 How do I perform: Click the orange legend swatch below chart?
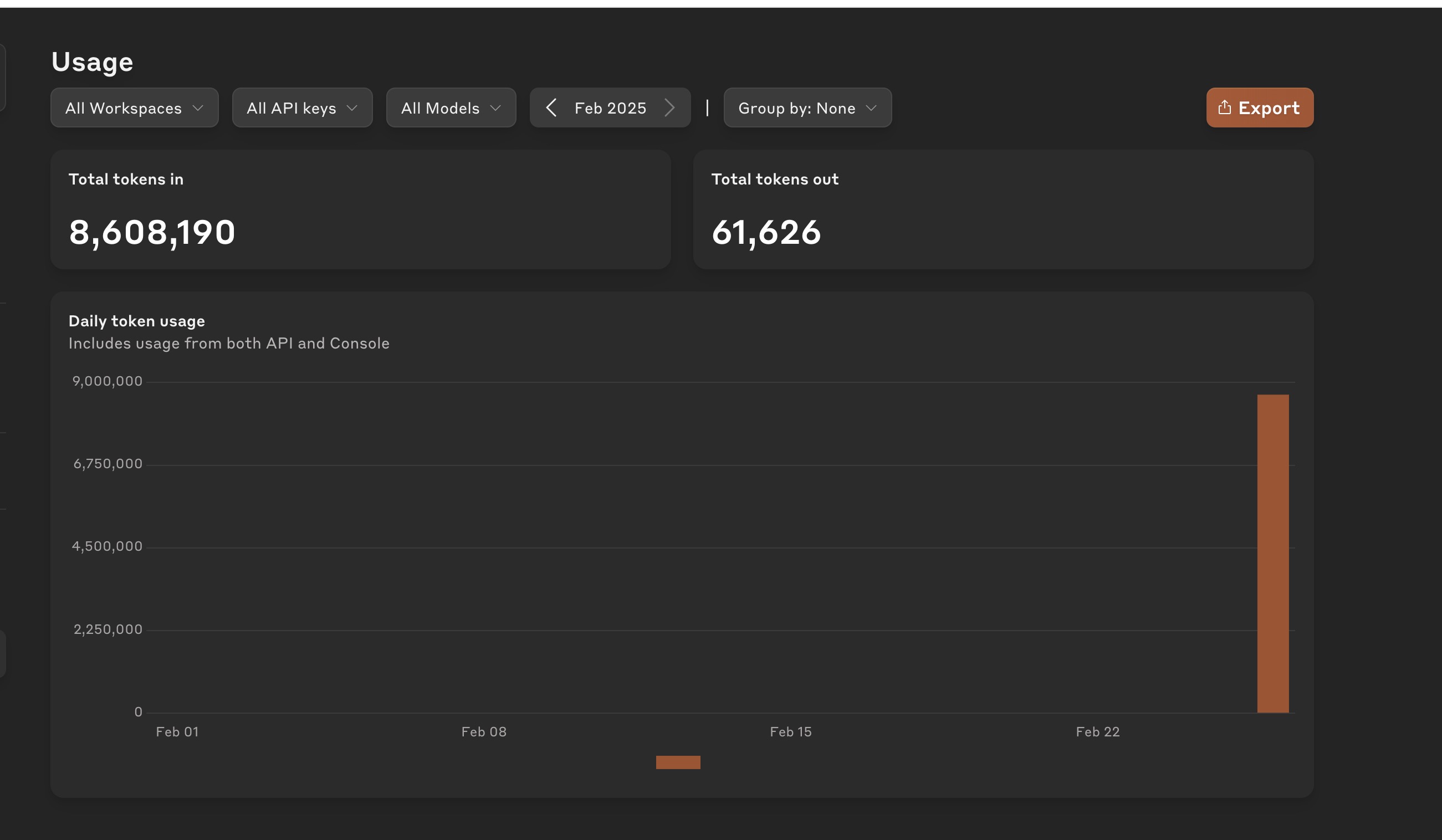pos(678,762)
